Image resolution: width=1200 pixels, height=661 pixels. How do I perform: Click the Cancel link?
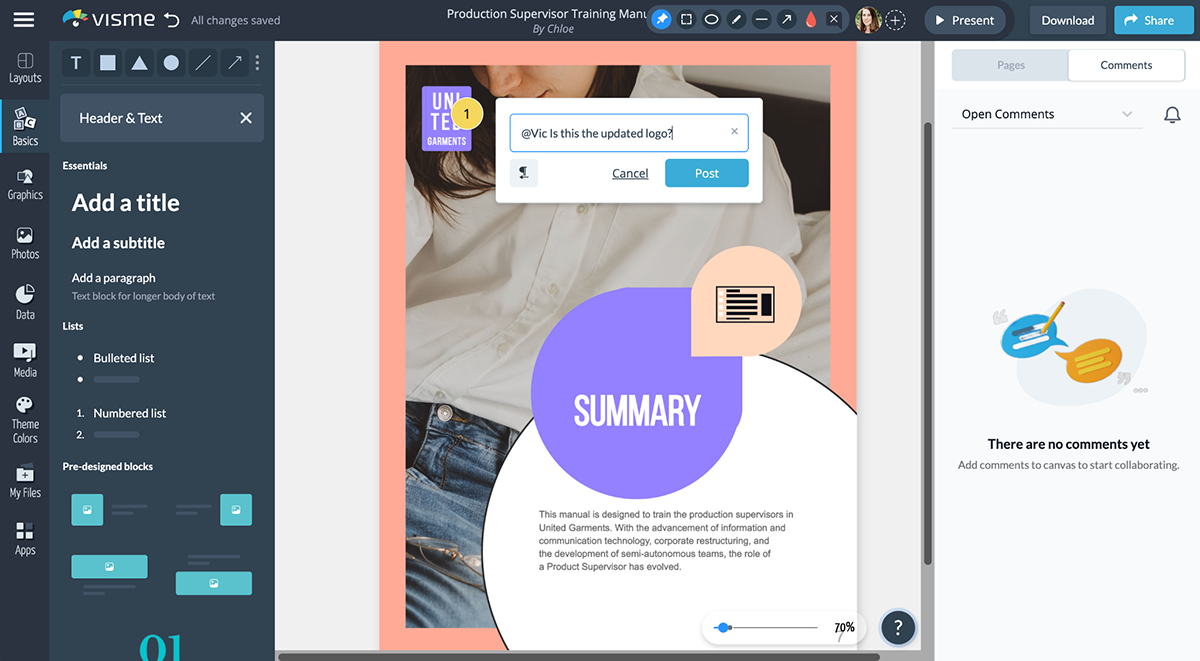point(630,173)
